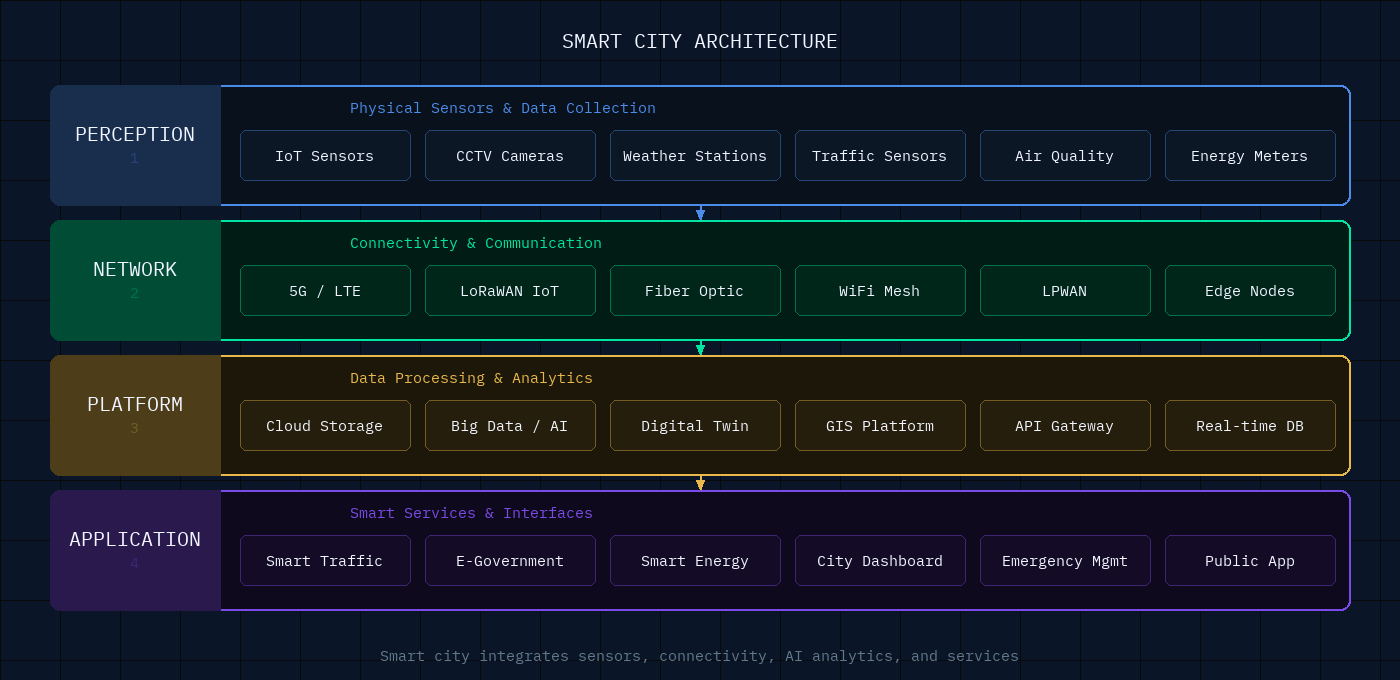This screenshot has height=680, width=1400.
Task: Select the API Gateway box
Action: click(x=1065, y=426)
